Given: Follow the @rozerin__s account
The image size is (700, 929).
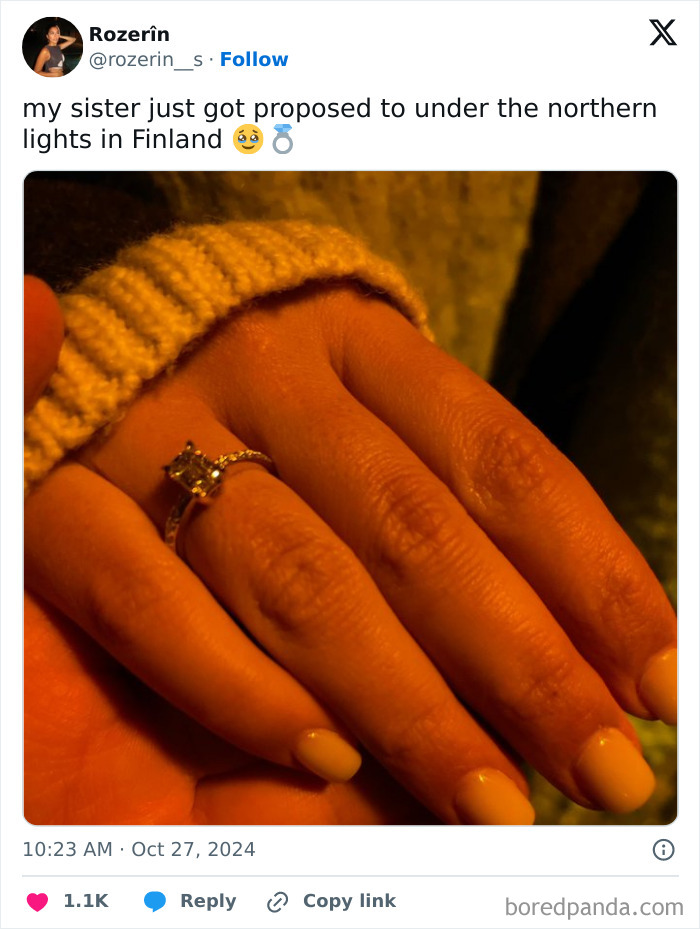Looking at the screenshot, I should 254,59.
